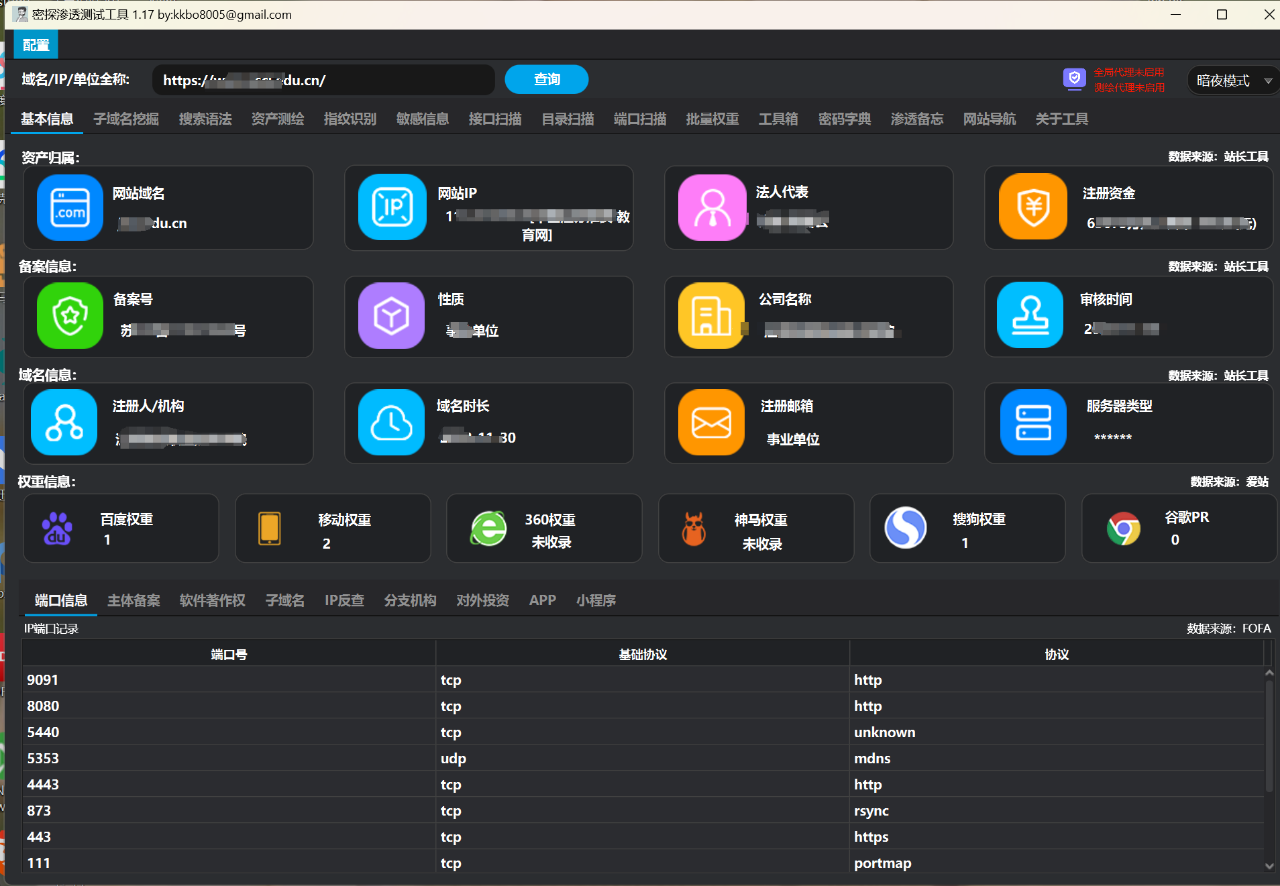Click the mobile weight phone icon
This screenshot has height=886, width=1280.
[x=269, y=528]
